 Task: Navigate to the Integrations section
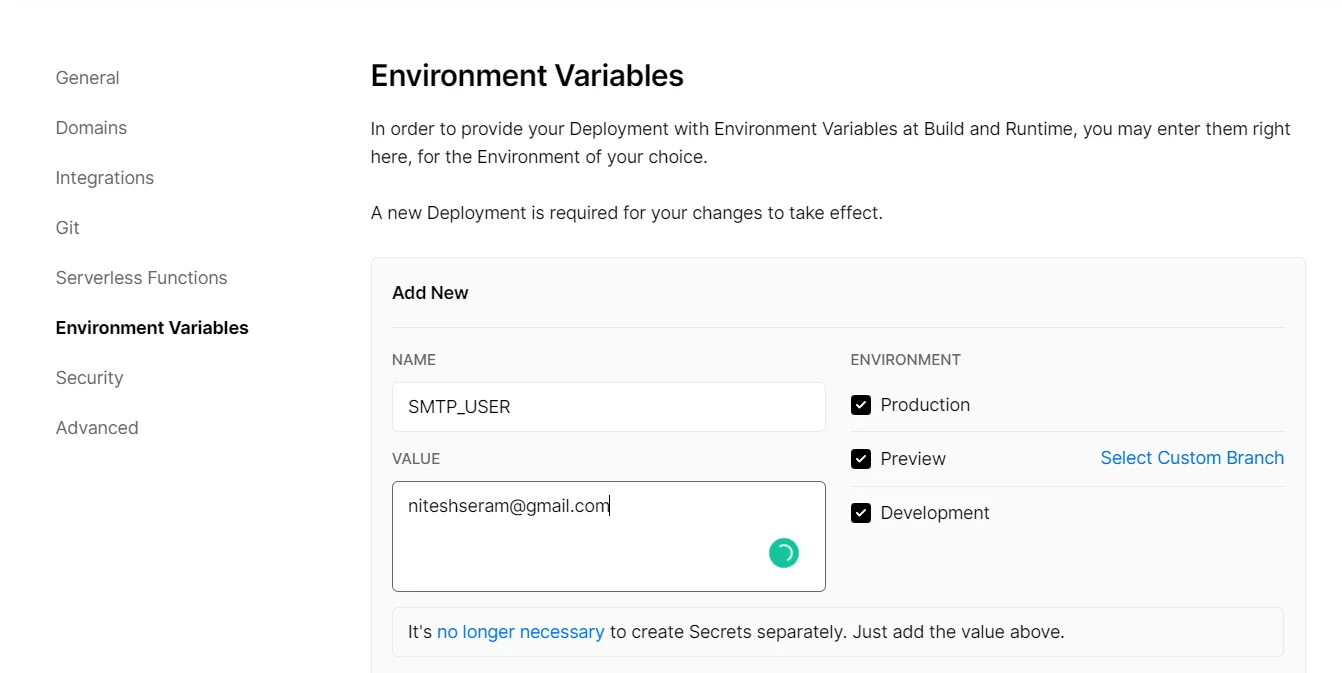pyautogui.click(x=105, y=177)
